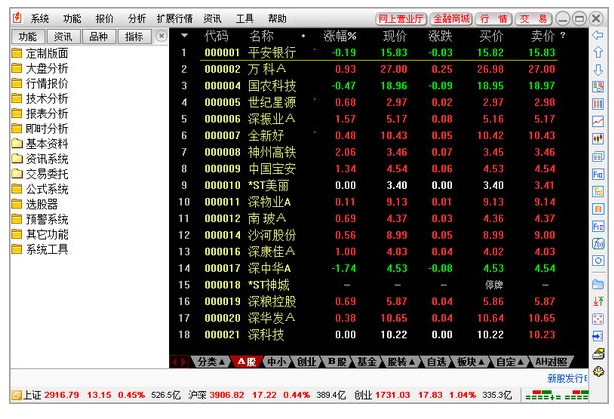Open the dropdown triangle left of 代码 header
The width and height of the screenshot is (614, 419).
click(x=184, y=36)
